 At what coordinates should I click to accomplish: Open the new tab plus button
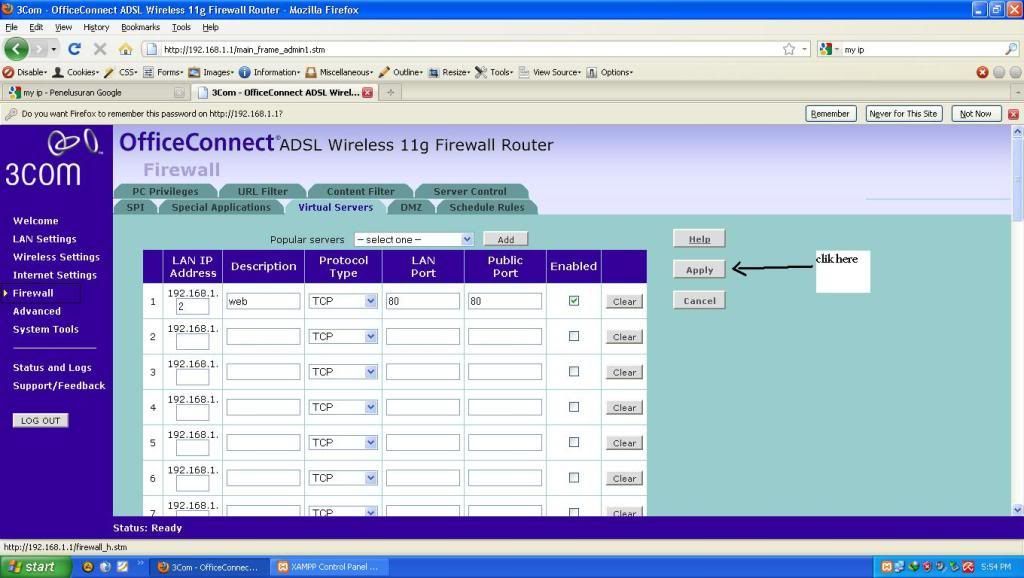click(x=390, y=93)
